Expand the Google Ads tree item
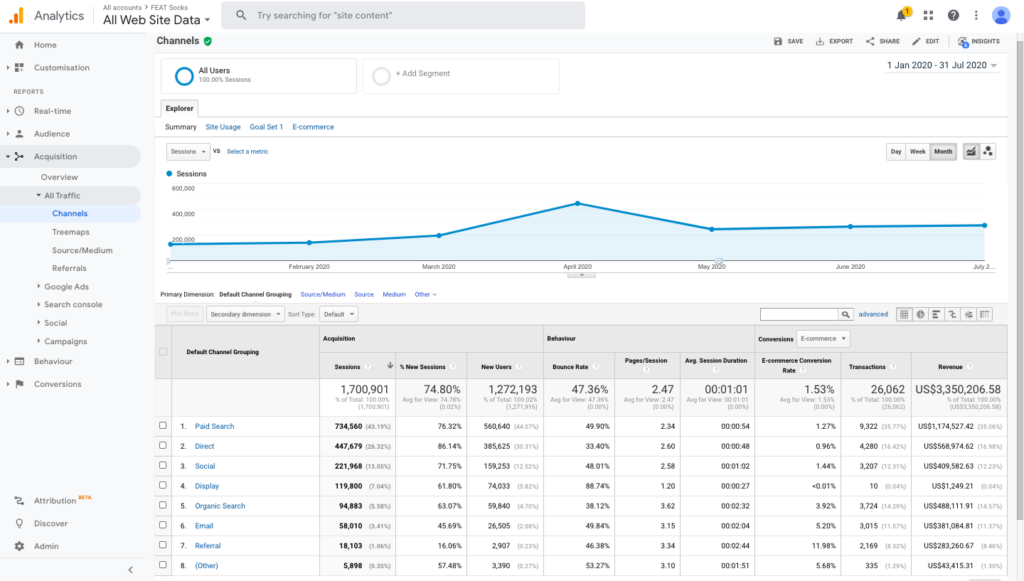 tap(39, 287)
